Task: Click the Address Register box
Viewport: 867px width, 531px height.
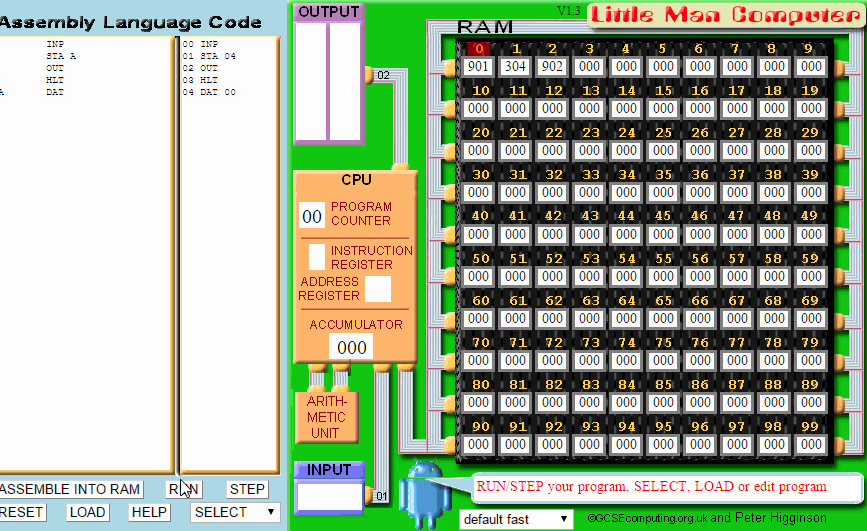Action: click(x=378, y=289)
